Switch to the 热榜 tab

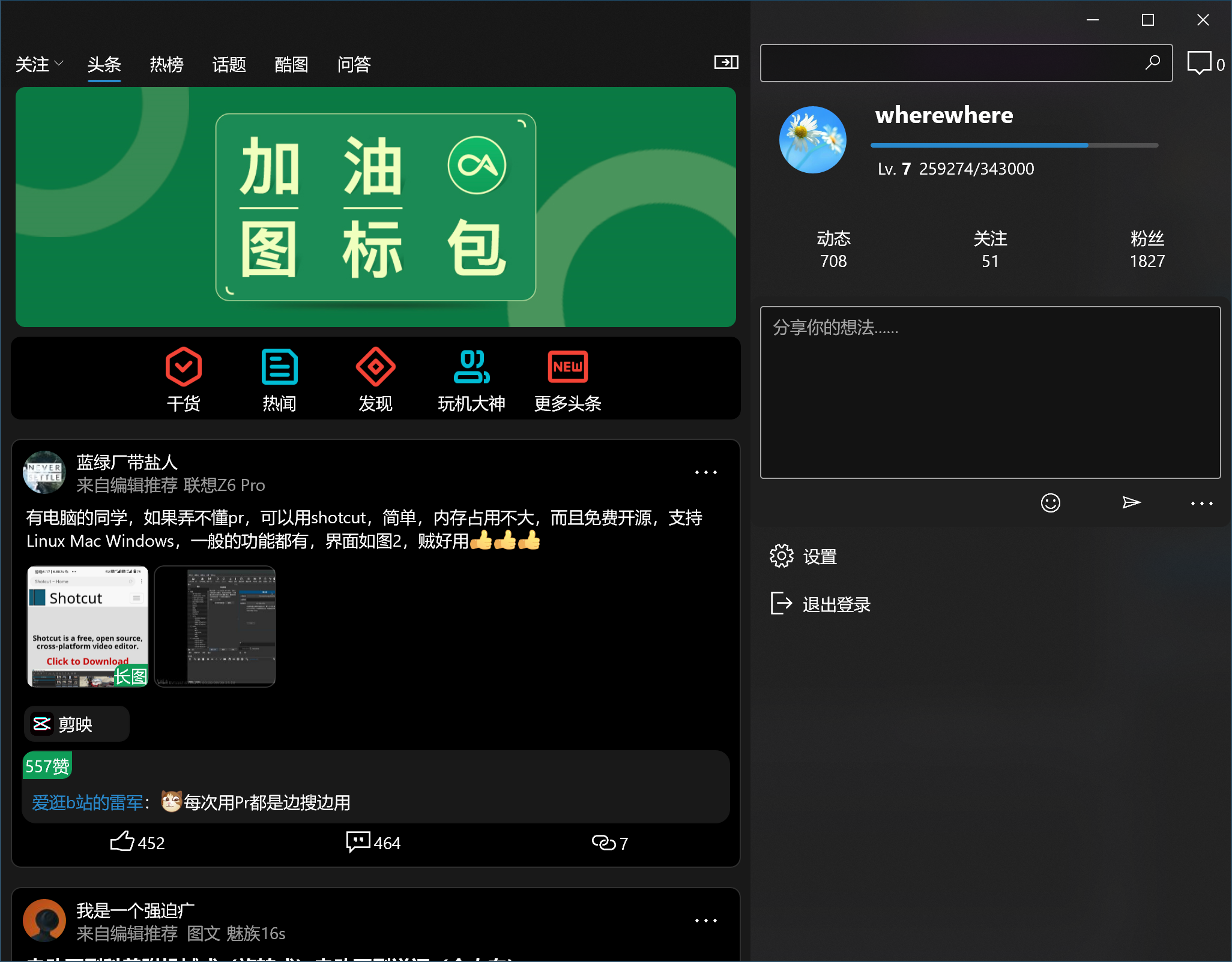tap(166, 64)
